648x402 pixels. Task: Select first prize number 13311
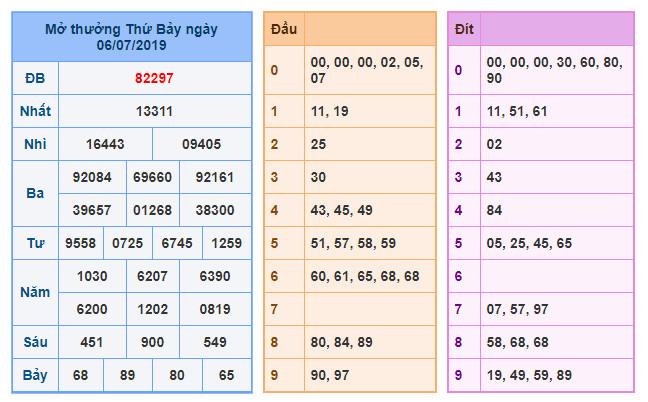(154, 111)
